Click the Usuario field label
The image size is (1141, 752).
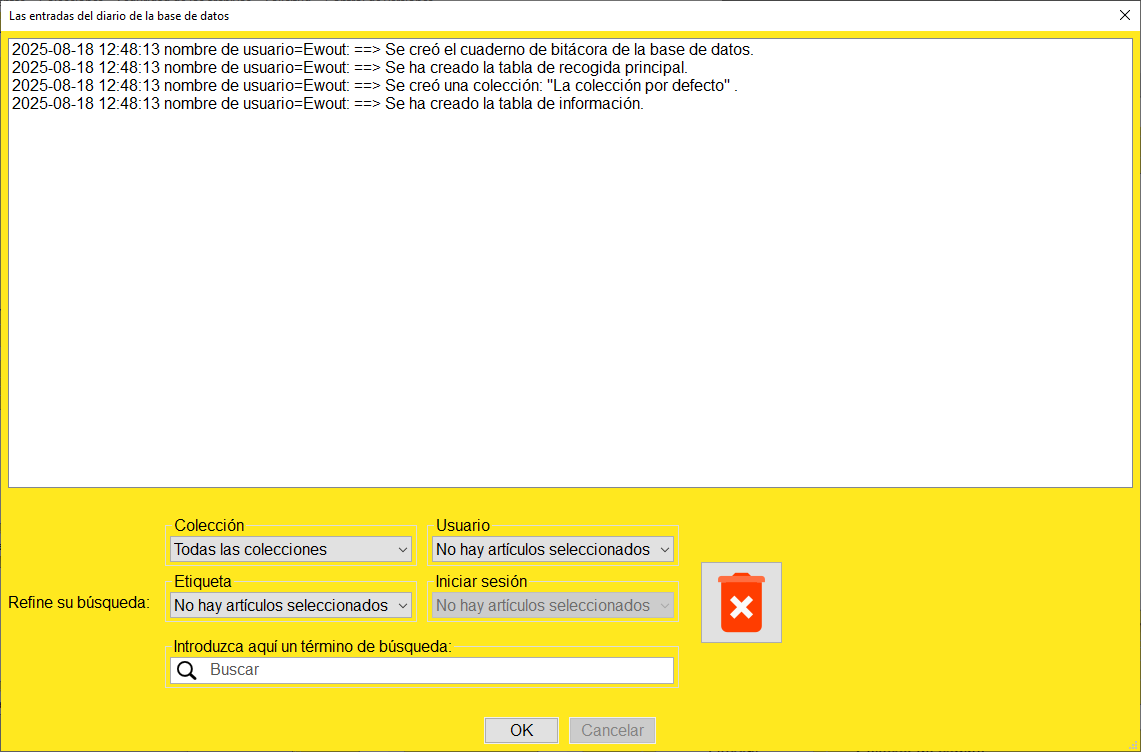point(462,526)
